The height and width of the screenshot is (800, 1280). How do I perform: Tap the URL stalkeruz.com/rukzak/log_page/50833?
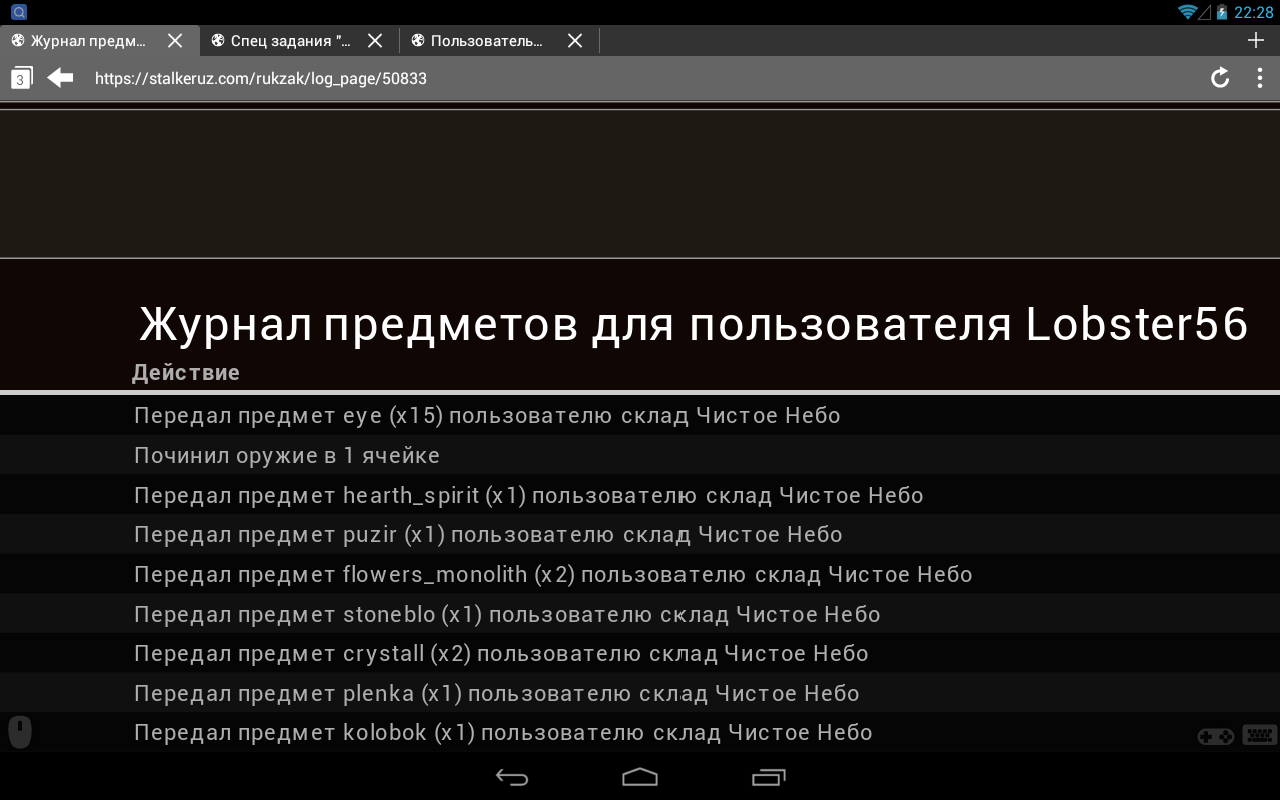(260, 78)
